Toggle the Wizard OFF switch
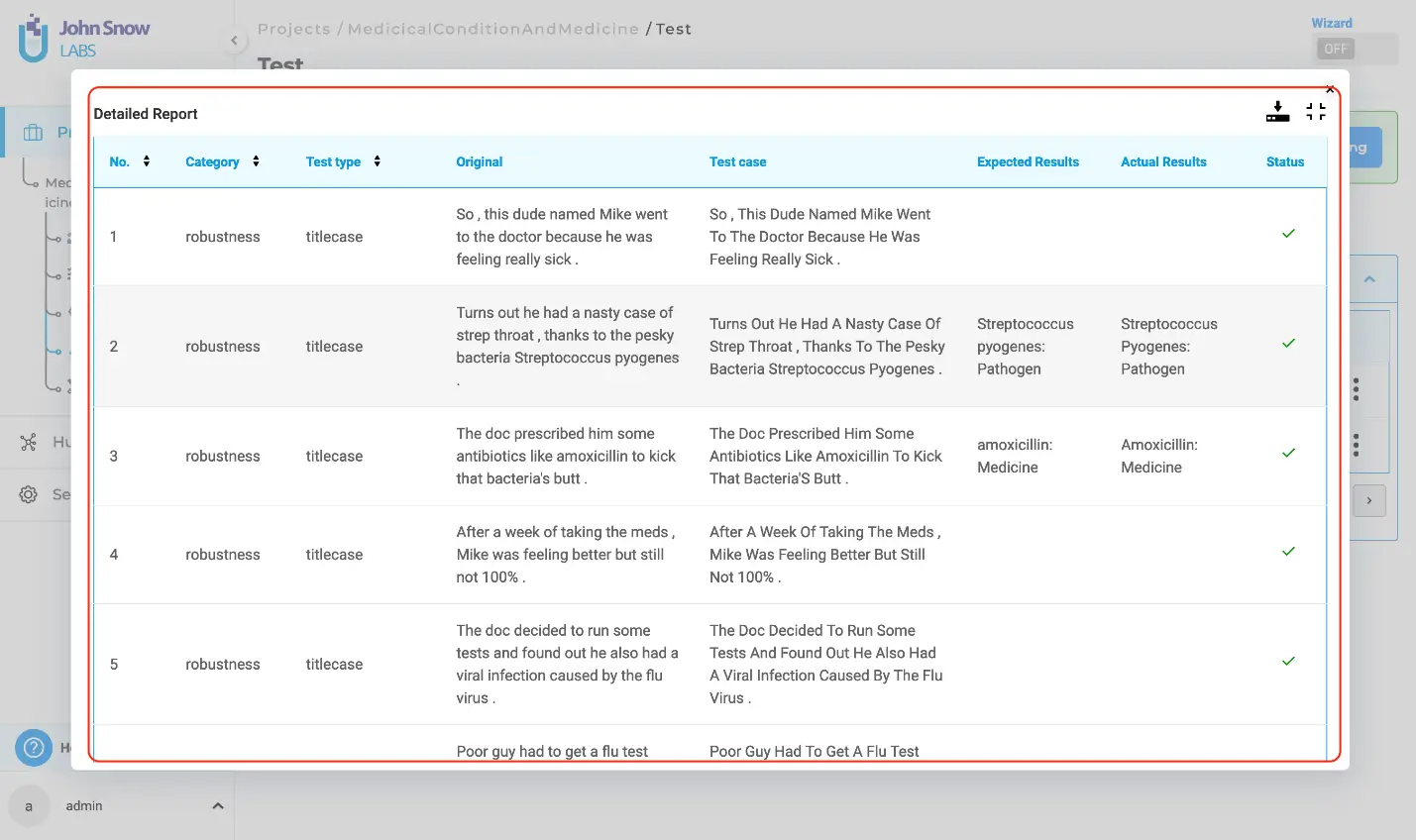Screen dimensions: 1416x840 1336,49
